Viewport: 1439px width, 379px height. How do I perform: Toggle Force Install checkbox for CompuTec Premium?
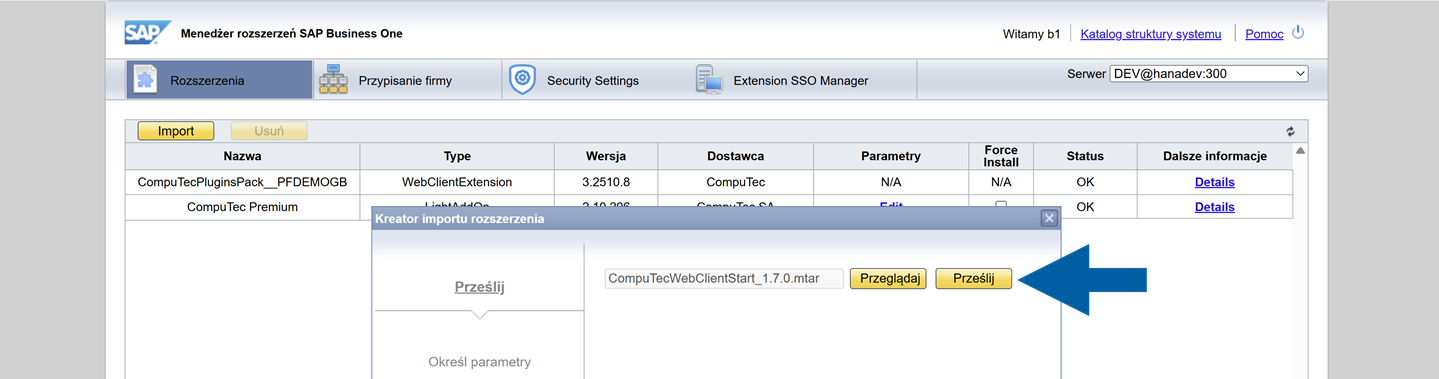1002,206
